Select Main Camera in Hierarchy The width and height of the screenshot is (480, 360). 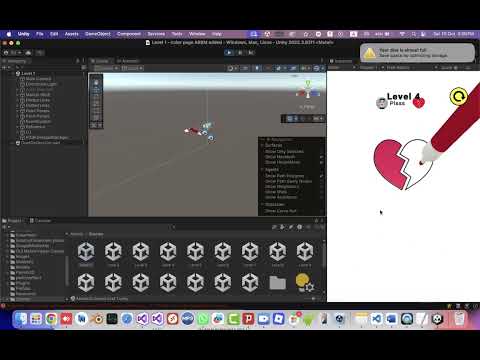pos(38,79)
